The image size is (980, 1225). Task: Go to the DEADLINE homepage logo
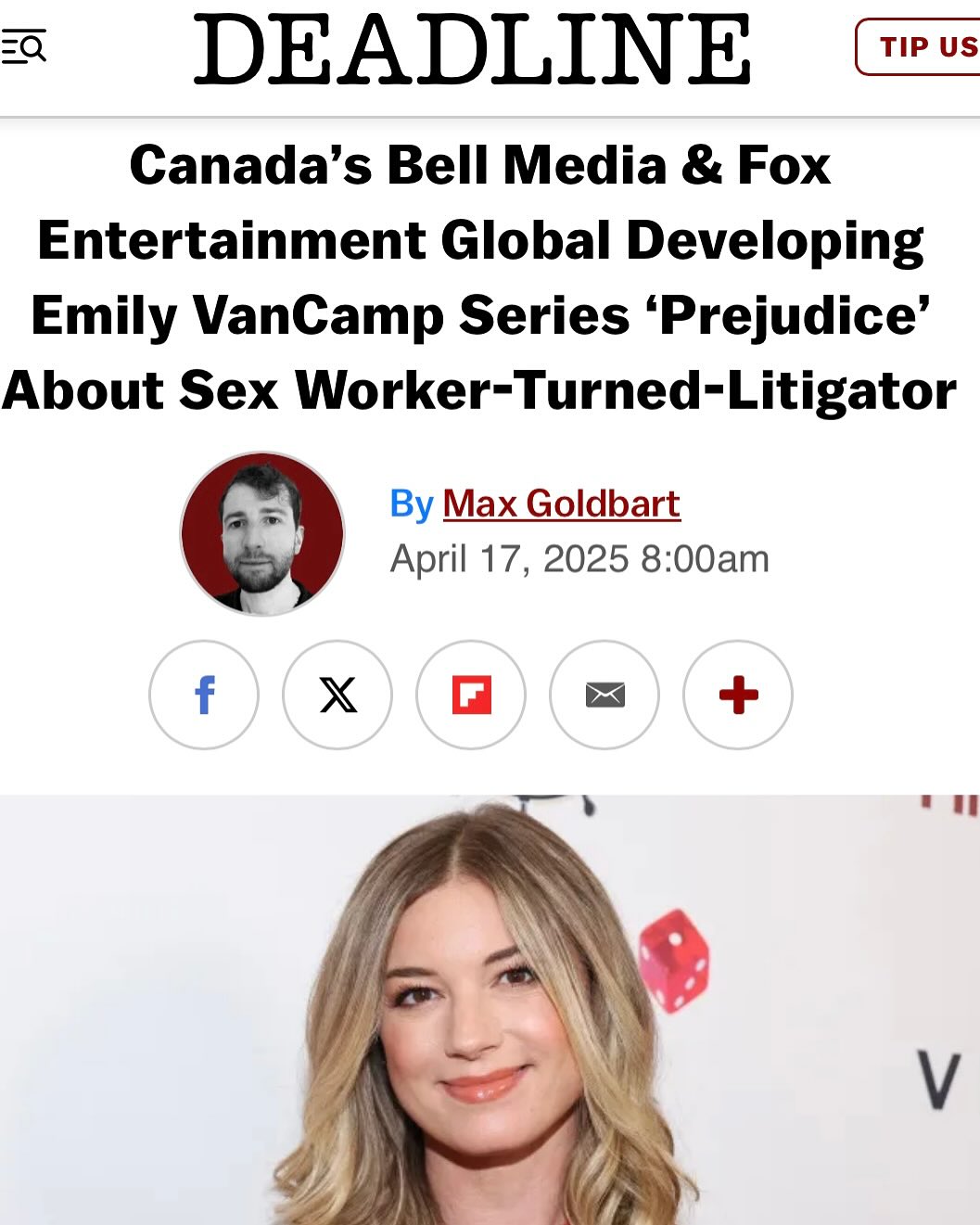(472, 49)
